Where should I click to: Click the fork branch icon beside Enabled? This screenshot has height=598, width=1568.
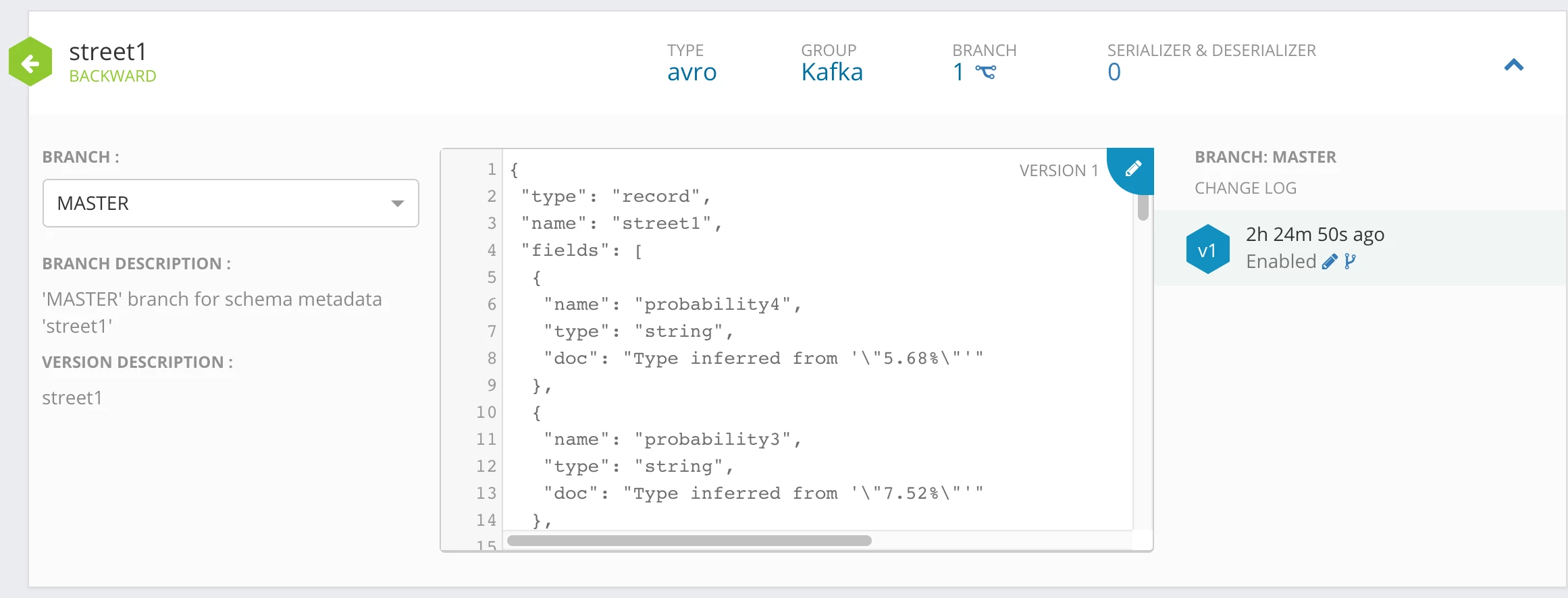[1350, 262]
